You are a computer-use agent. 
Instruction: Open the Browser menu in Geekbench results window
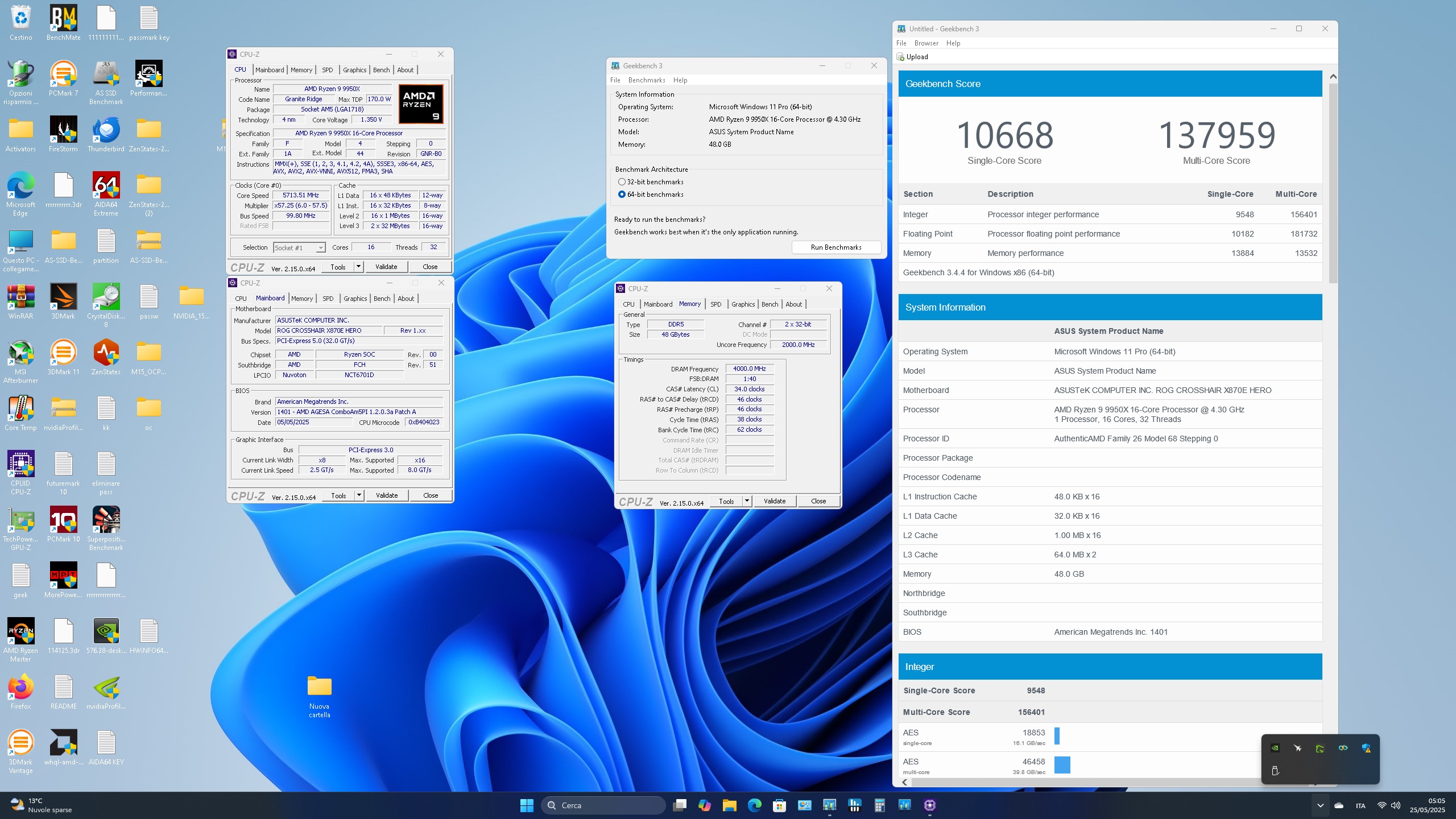926,43
